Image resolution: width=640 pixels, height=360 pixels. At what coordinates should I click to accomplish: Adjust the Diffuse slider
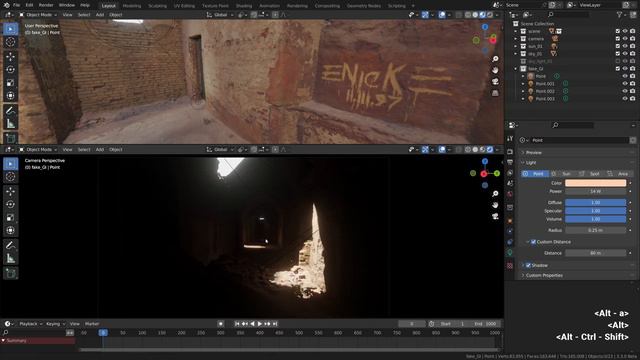[x=596, y=202]
